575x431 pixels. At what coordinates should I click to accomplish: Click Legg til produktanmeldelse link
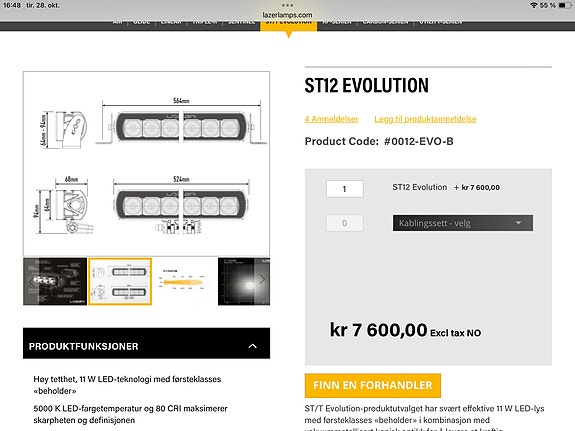(x=425, y=119)
